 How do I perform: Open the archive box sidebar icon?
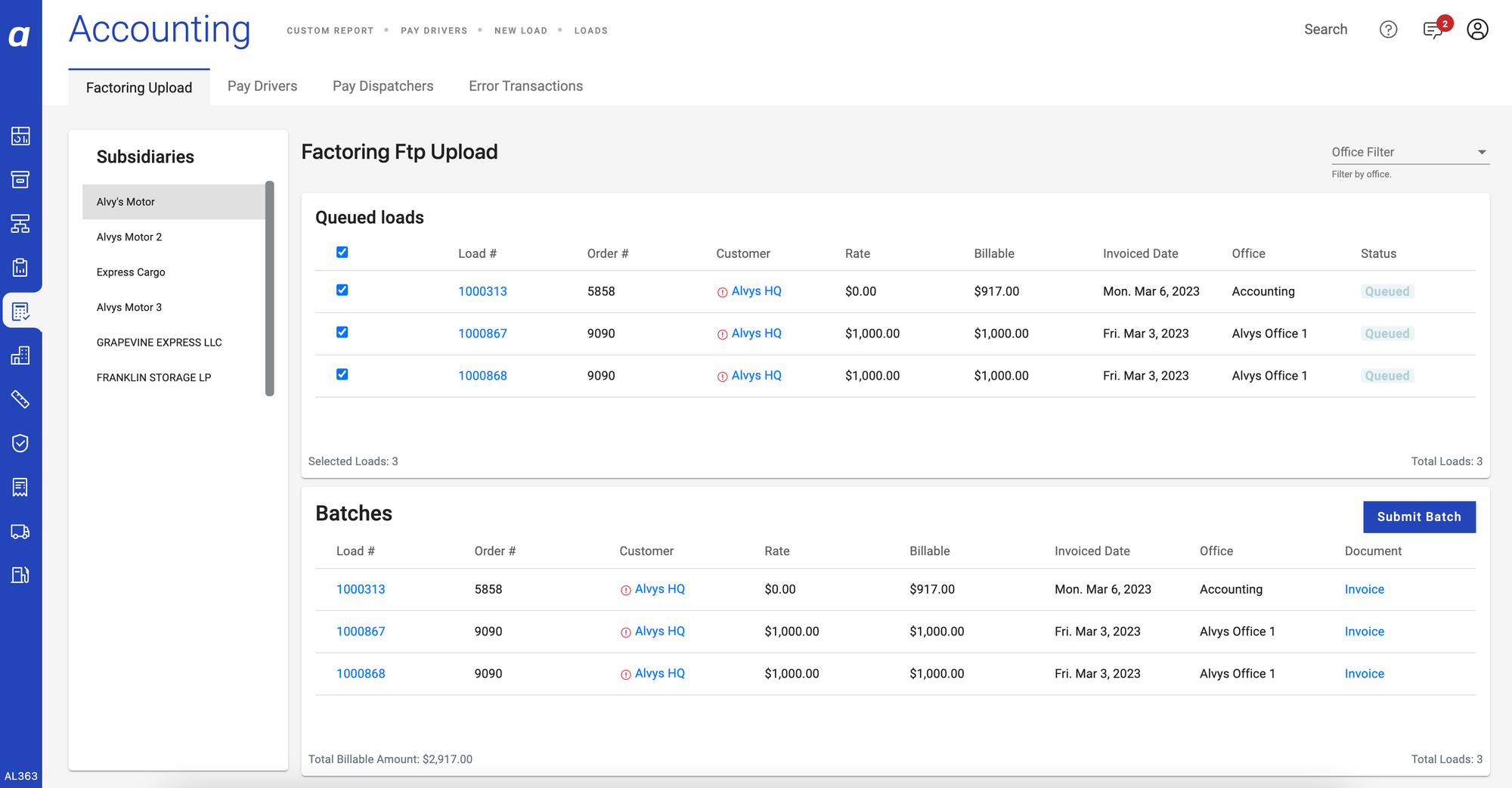pyautogui.click(x=20, y=180)
